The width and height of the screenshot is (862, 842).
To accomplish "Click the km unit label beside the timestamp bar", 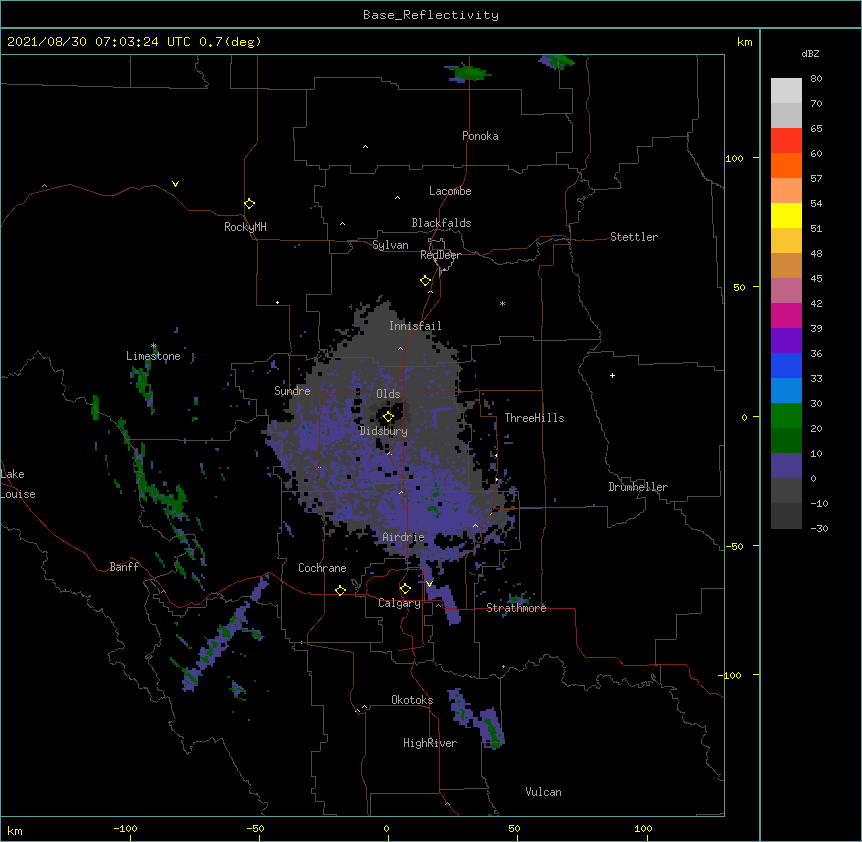I will [745, 42].
